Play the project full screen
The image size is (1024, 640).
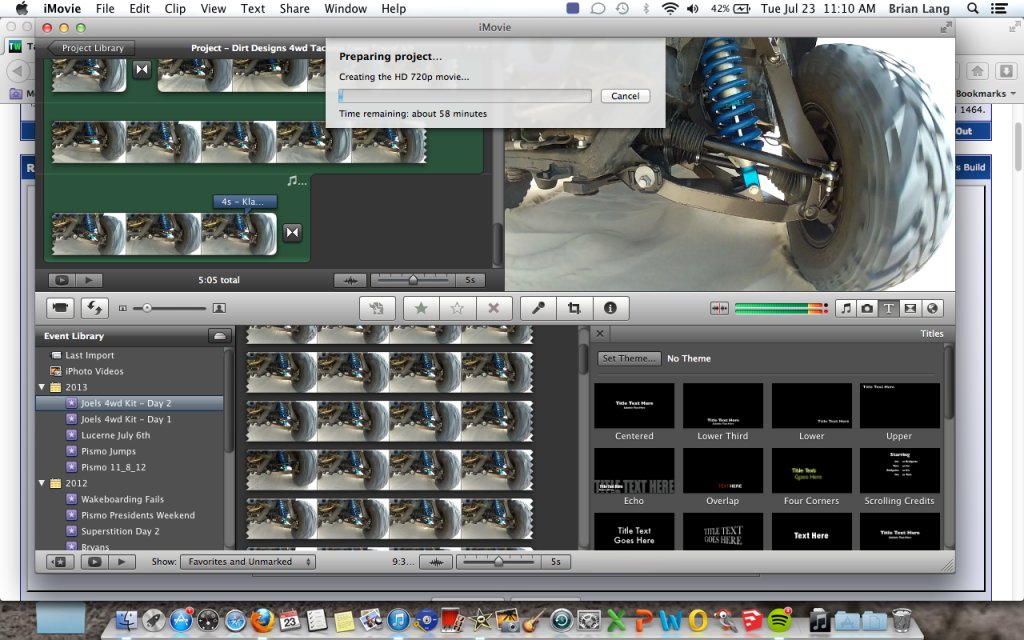coord(62,280)
